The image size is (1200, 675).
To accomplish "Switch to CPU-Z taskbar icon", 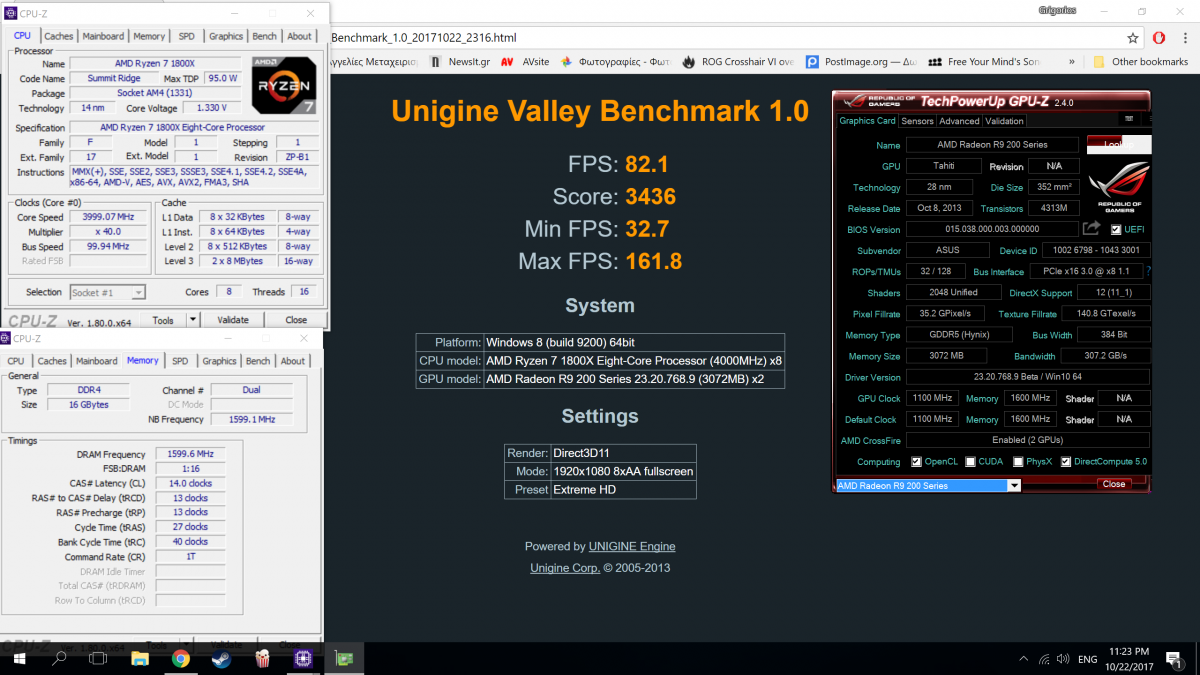I will (302, 659).
